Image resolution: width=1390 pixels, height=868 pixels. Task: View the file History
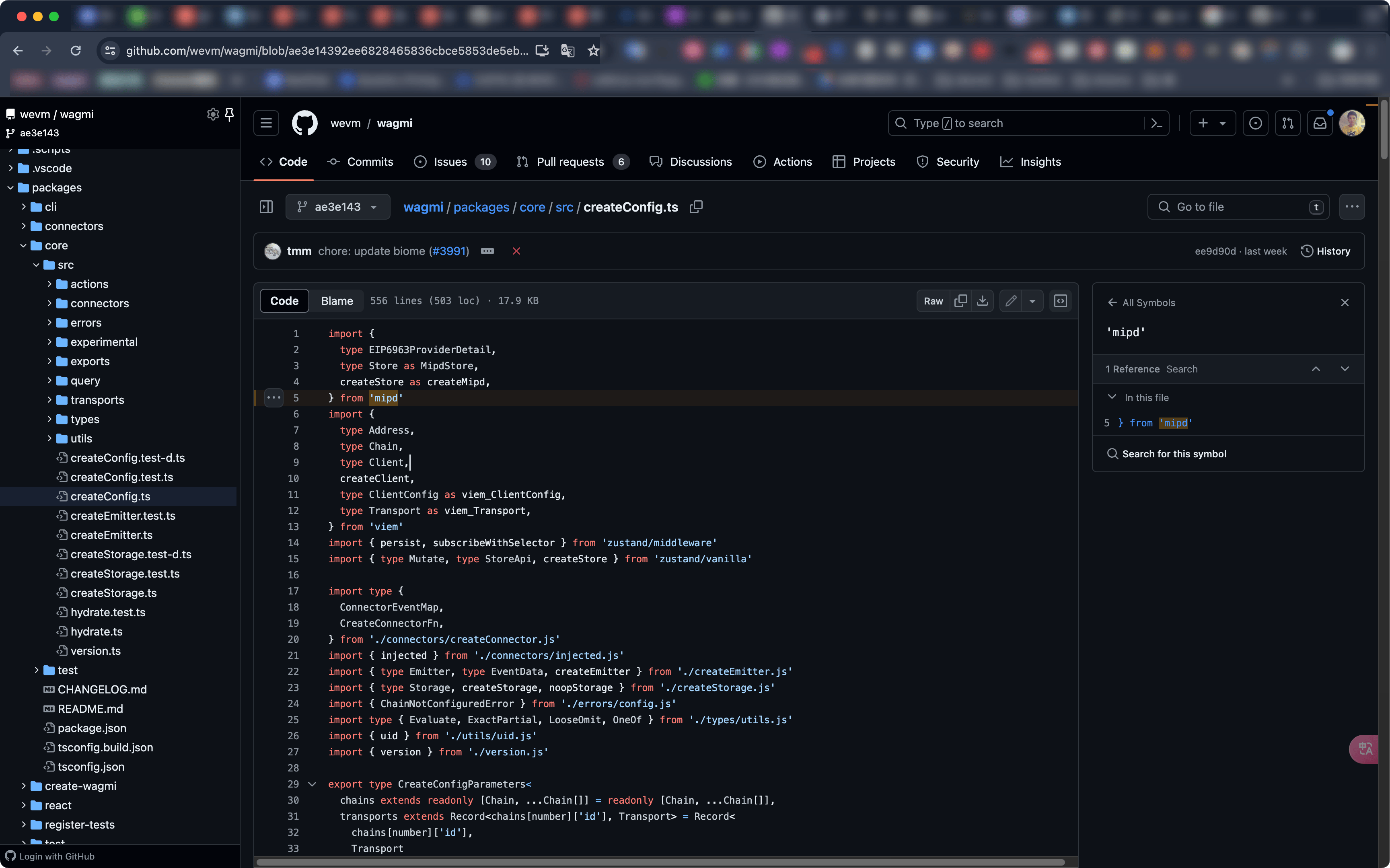click(x=1325, y=251)
